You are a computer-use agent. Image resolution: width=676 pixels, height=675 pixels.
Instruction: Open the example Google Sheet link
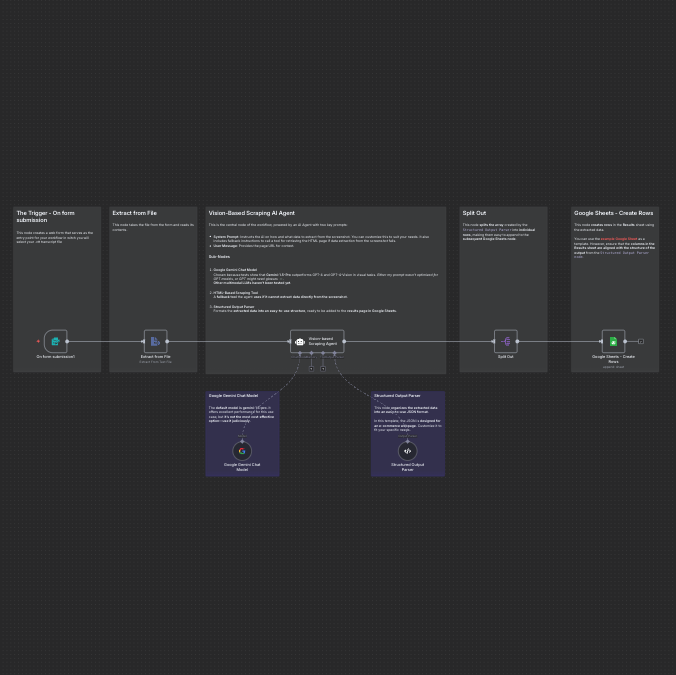click(618, 239)
